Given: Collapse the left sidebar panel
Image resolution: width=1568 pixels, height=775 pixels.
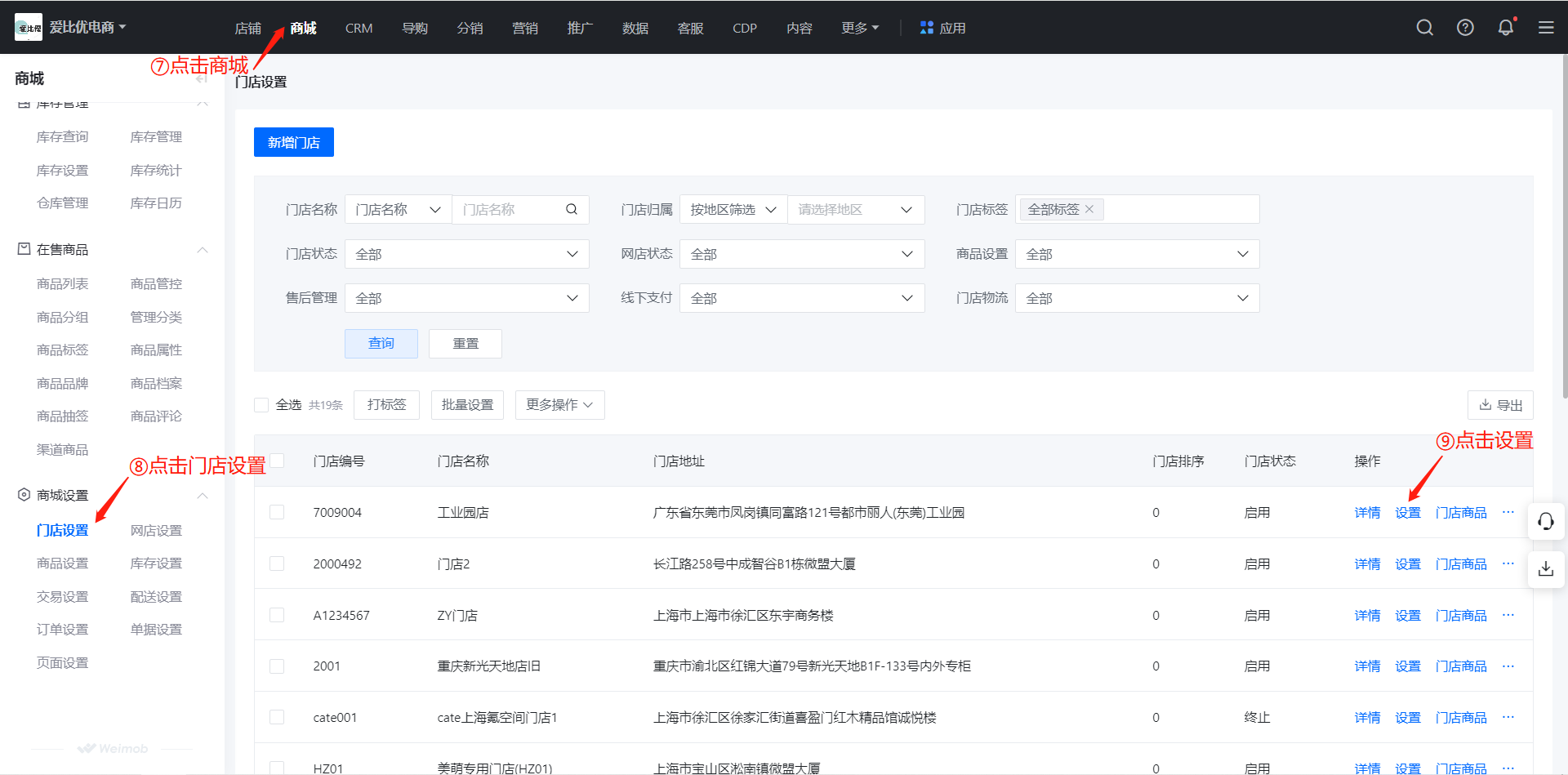Looking at the screenshot, I should click(x=202, y=78).
